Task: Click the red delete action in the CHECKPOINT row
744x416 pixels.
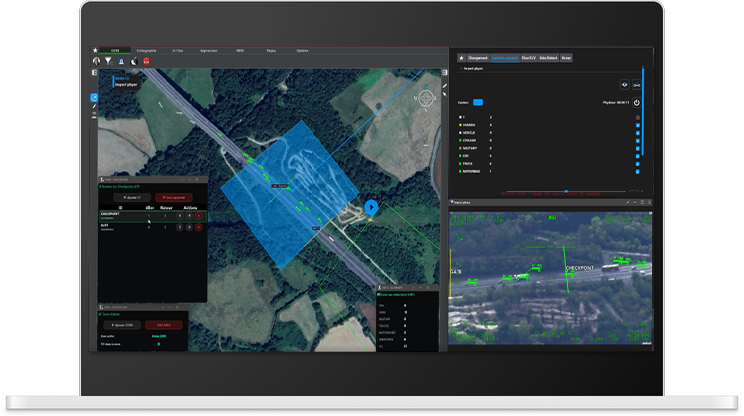Action: (x=198, y=215)
